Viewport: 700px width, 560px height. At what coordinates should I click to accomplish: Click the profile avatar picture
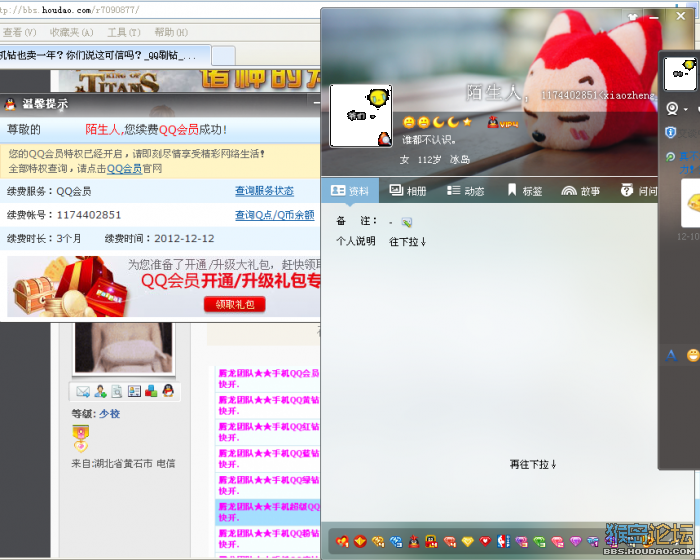(361, 116)
